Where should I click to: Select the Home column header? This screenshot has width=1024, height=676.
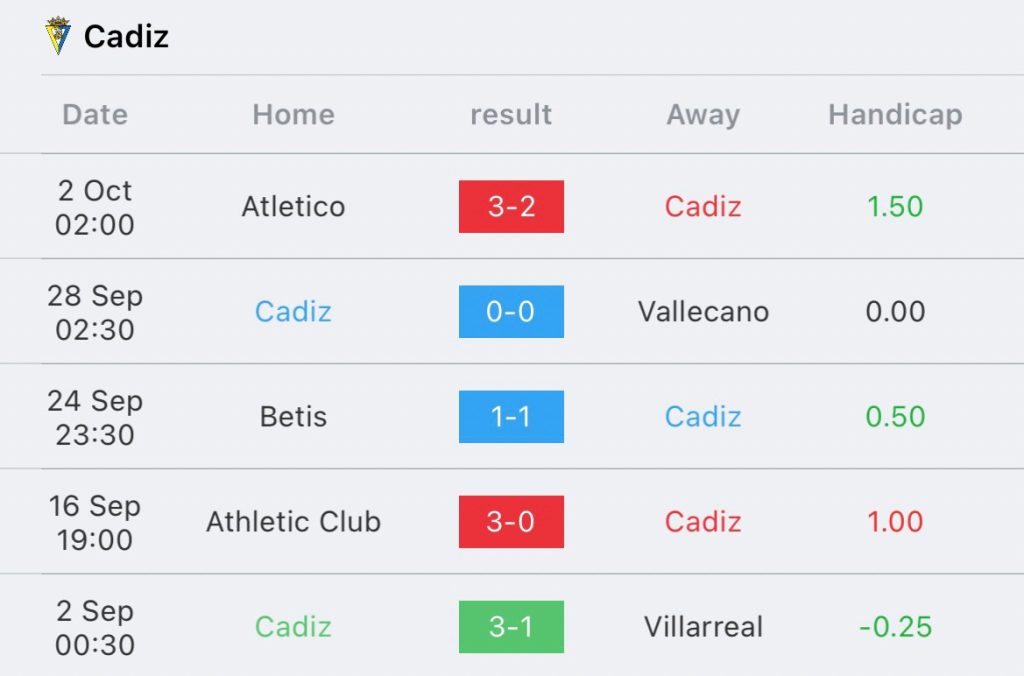(x=294, y=114)
